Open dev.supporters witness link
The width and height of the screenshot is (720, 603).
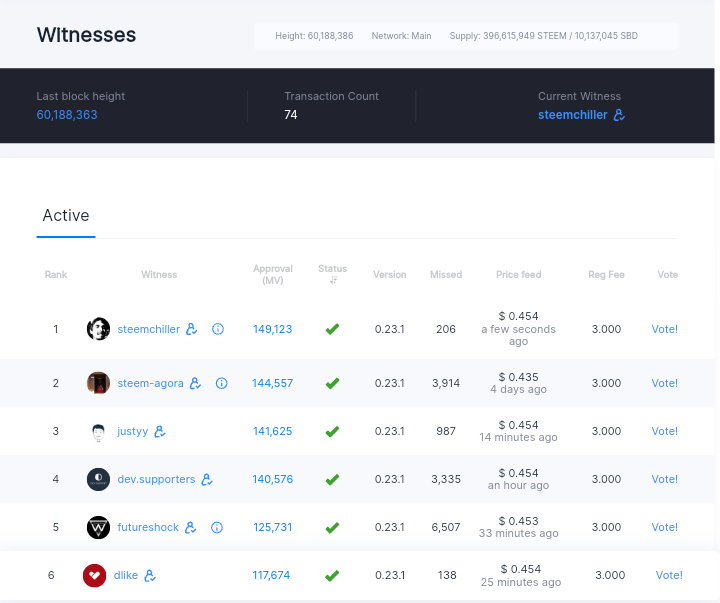tap(157, 479)
